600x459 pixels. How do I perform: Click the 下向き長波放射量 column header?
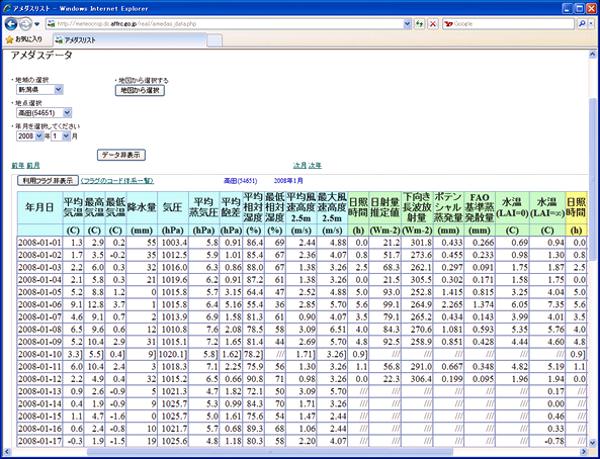pyautogui.click(x=417, y=207)
